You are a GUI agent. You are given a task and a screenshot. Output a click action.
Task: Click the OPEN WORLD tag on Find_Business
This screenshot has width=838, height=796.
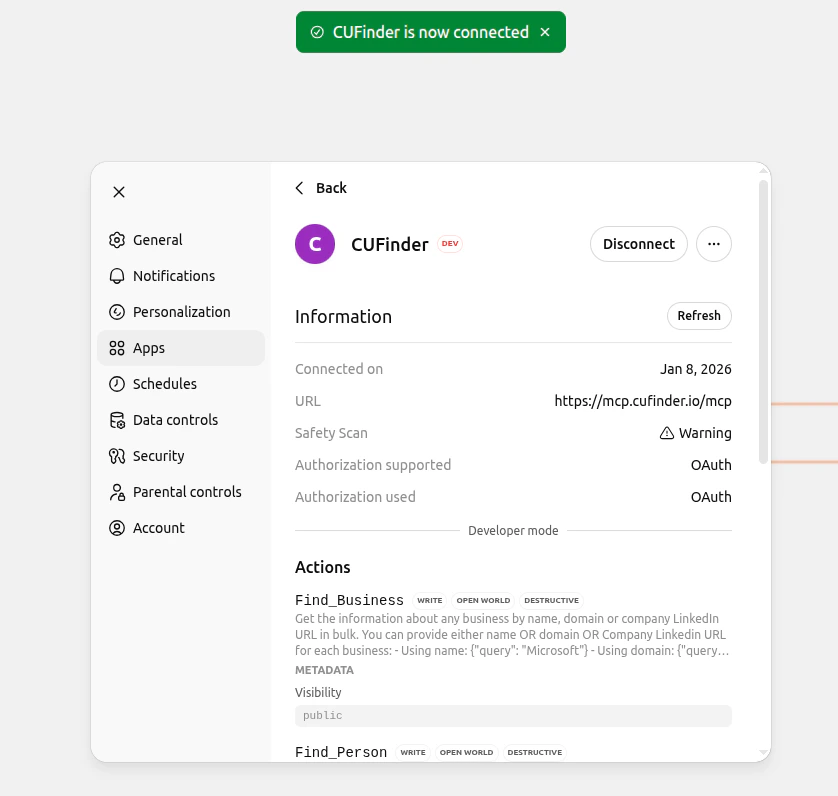(x=483, y=600)
